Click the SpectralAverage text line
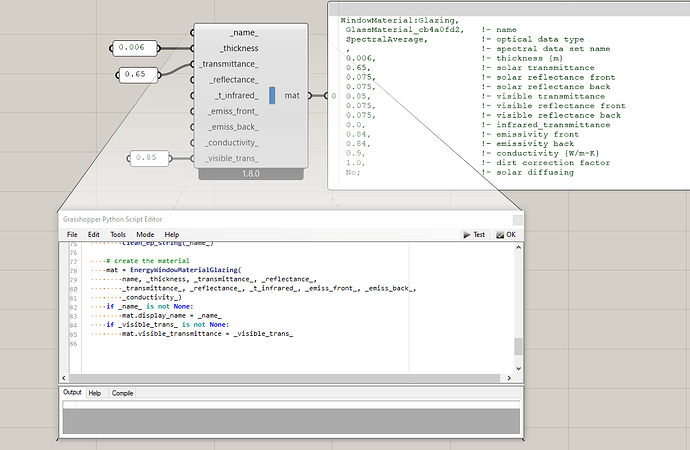 point(386,40)
